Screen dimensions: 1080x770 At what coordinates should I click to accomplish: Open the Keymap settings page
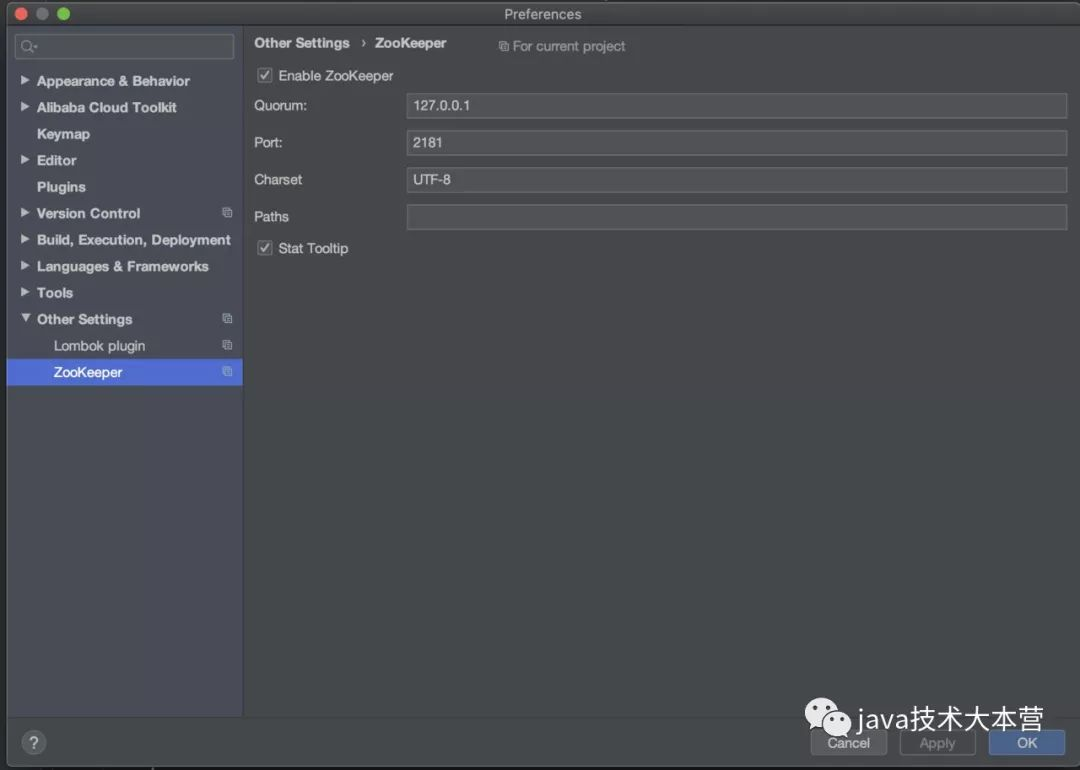[x=63, y=134]
